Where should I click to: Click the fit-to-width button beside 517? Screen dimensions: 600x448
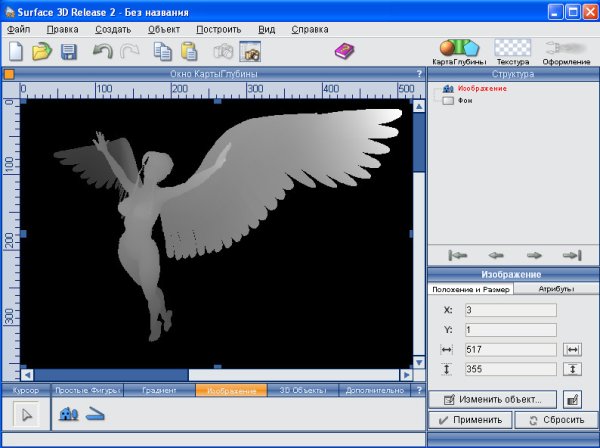(573, 350)
